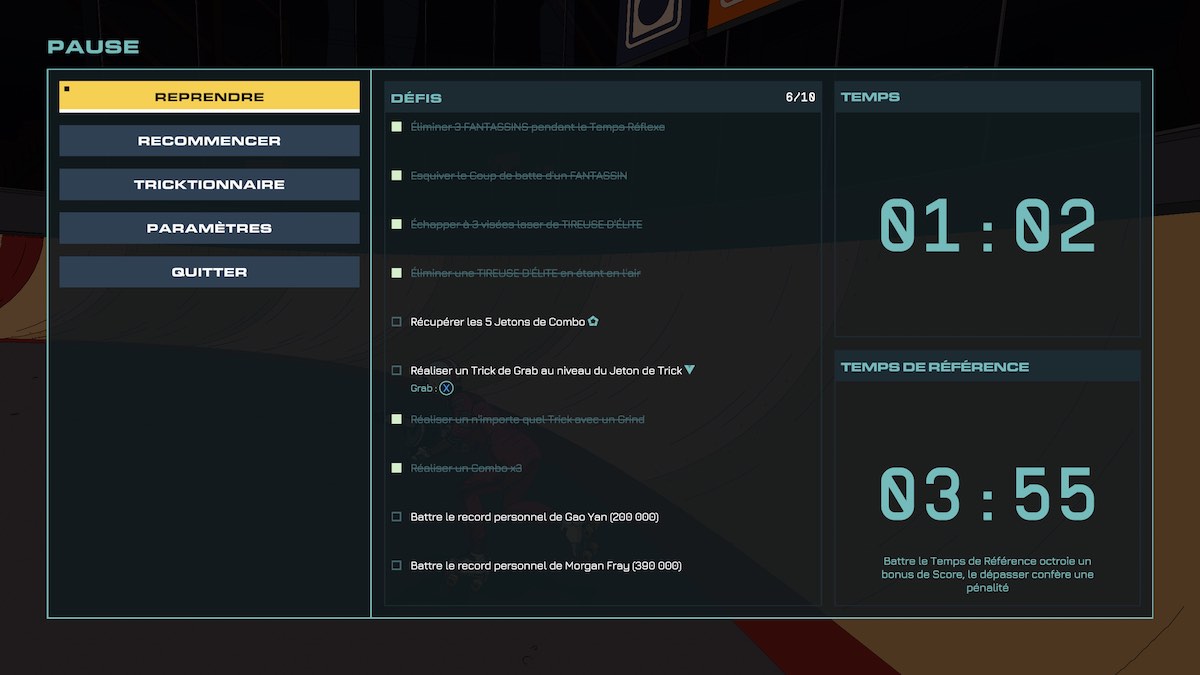Click checkbox for Échapper à 3 visées laser
The width and height of the screenshot is (1200, 675).
pos(397,224)
